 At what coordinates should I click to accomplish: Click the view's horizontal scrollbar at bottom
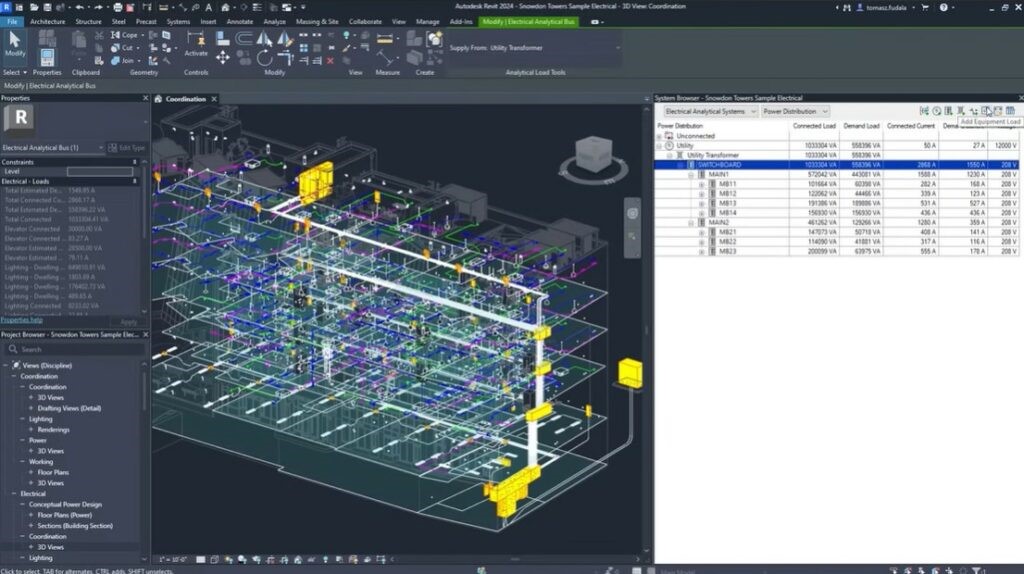(515, 559)
